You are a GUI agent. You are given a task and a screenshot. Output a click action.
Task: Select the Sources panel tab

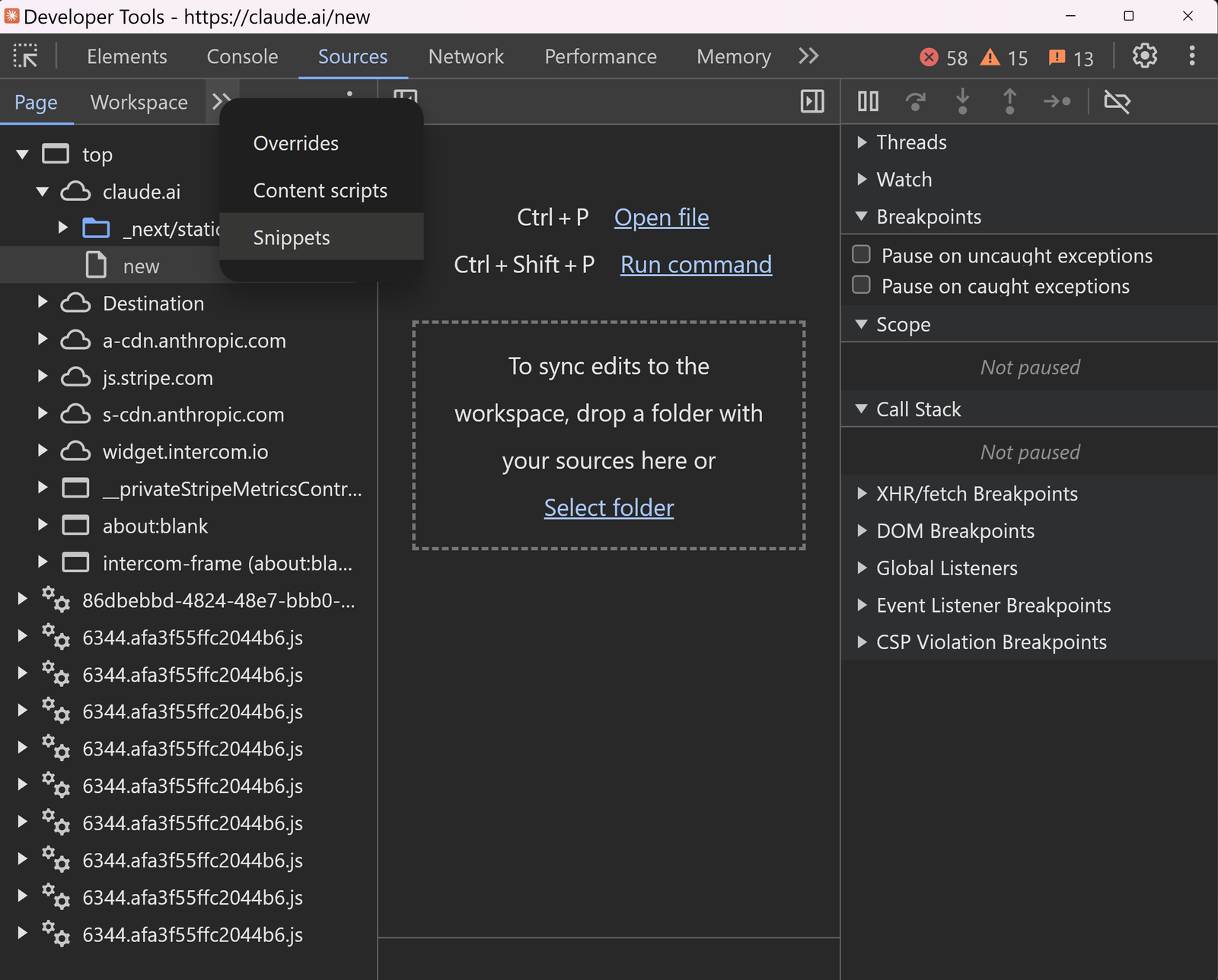point(352,56)
